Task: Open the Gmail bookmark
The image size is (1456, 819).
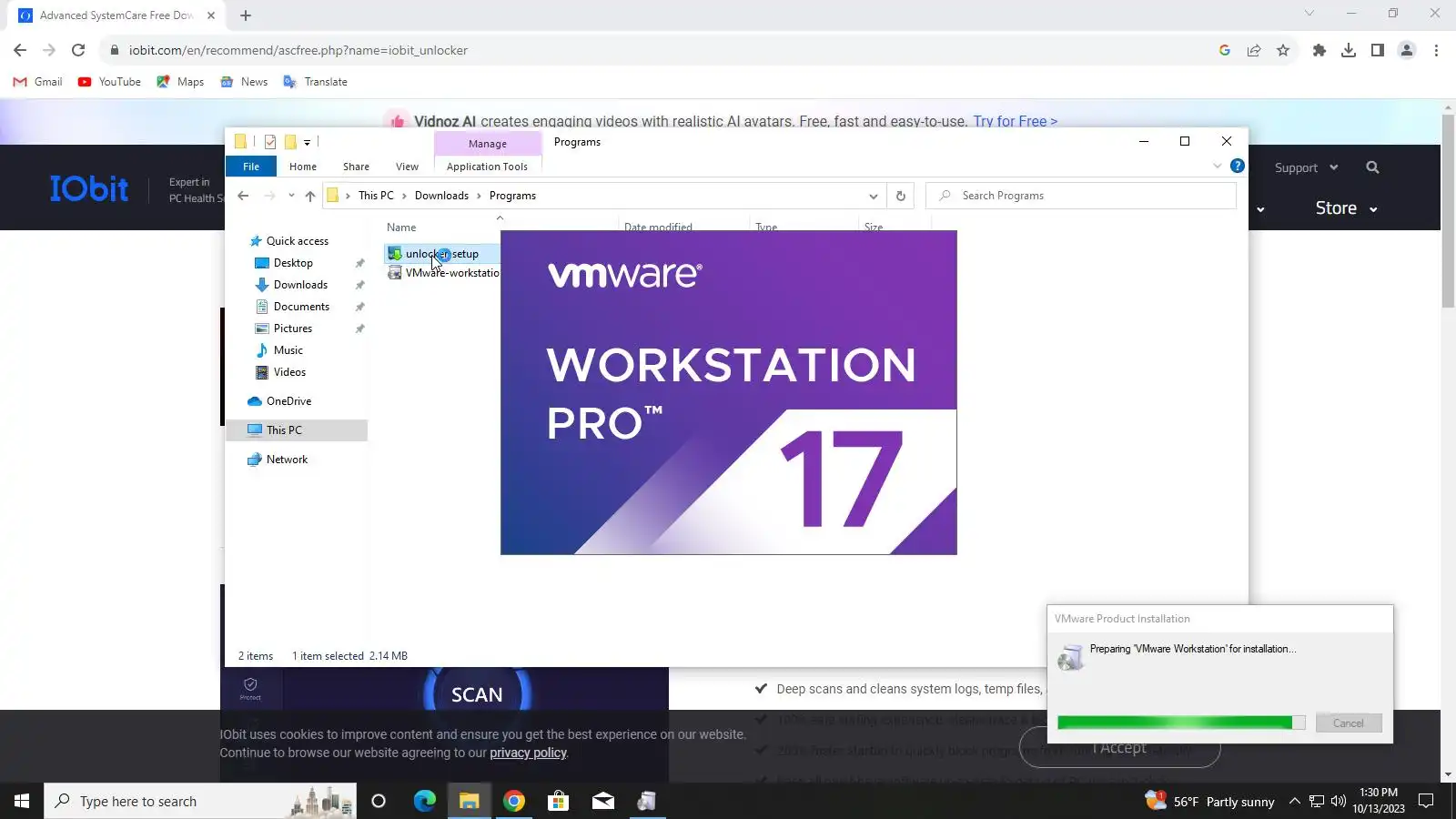Action: coord(38,82)
